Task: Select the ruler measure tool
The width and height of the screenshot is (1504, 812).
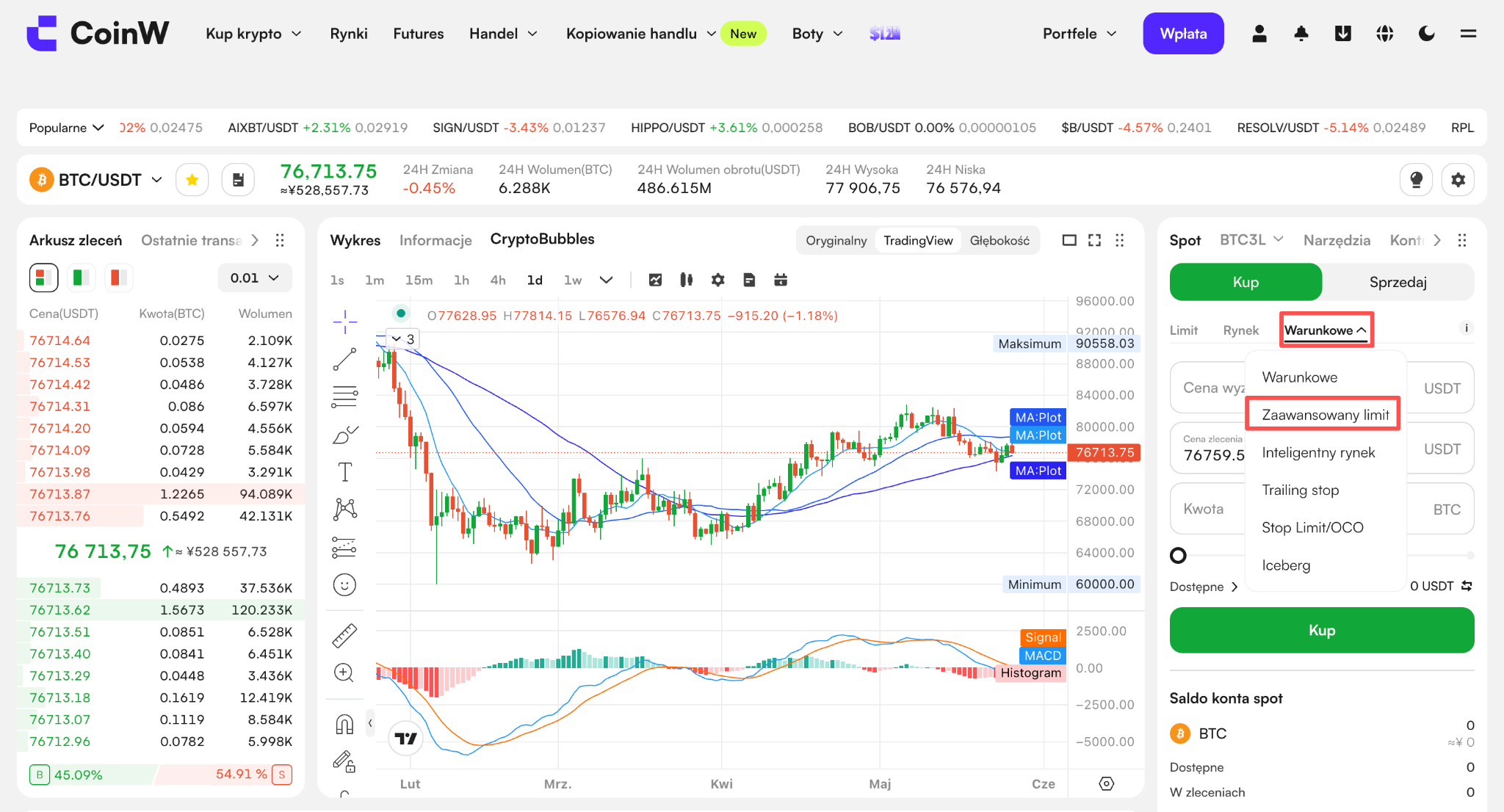Action: 344,635
